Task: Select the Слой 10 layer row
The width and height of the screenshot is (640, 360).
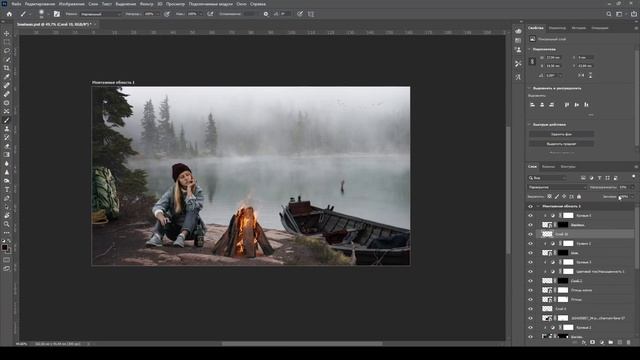Action: point(586,234)
